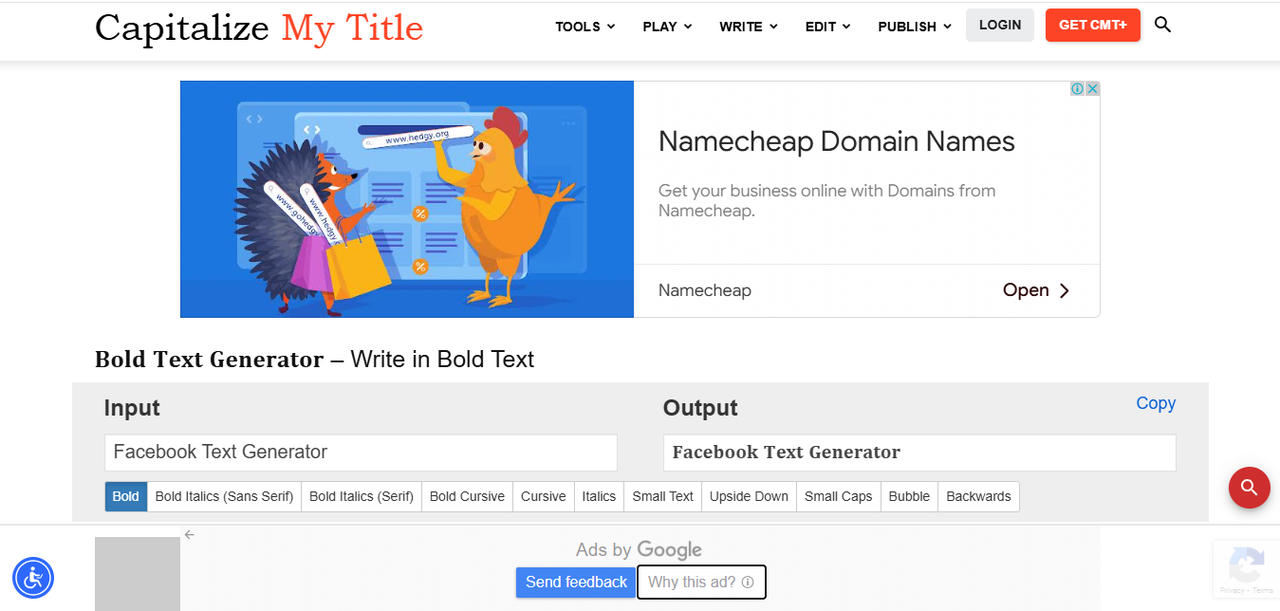Screen dimensions: 1280x611
Task: Select the Bold Cursive style
Action: (467, 496)
